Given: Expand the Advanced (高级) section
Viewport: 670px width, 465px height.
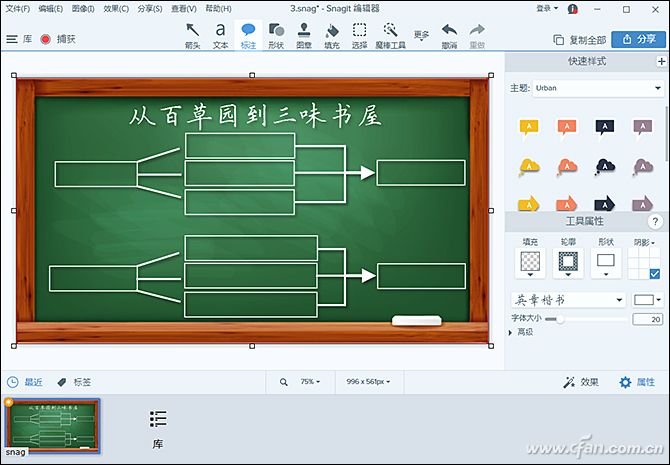Looking at the screenshot, I should (x=521, y=332).
